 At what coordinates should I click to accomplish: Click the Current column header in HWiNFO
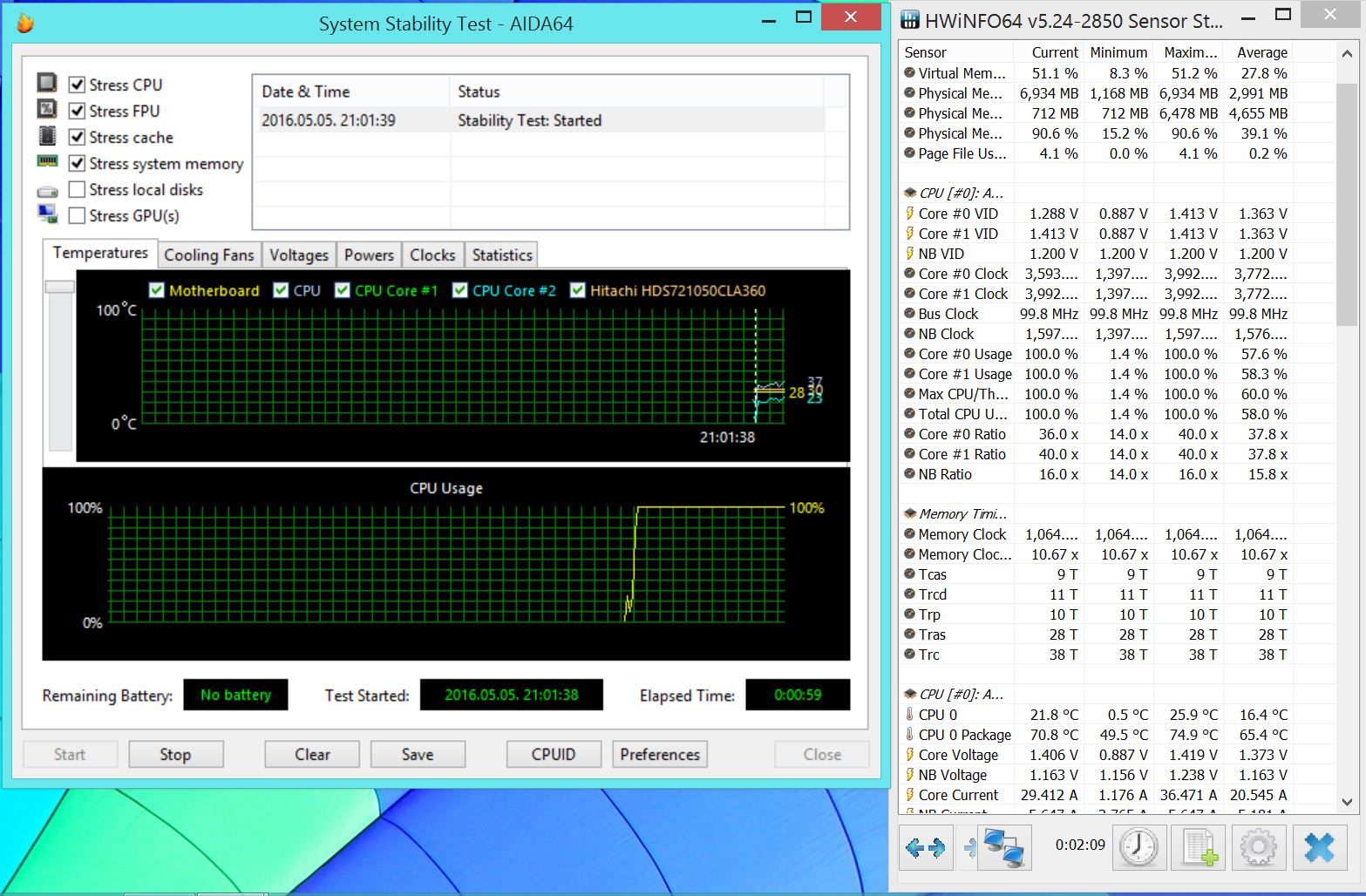[1049, 52]
